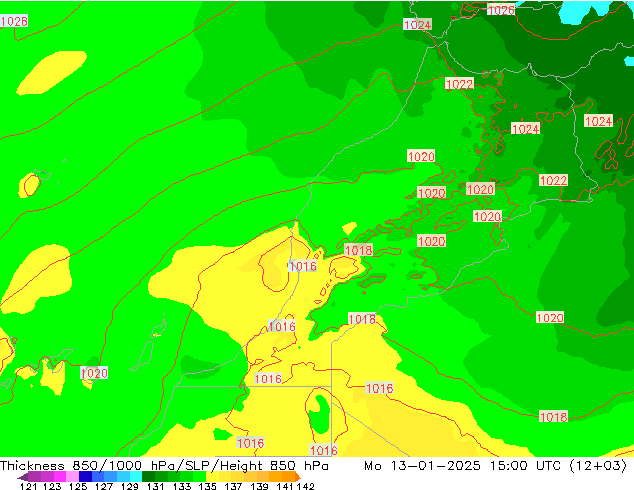
Task: Click the '1026' isobar label at top-left corner
Action: 14,21
